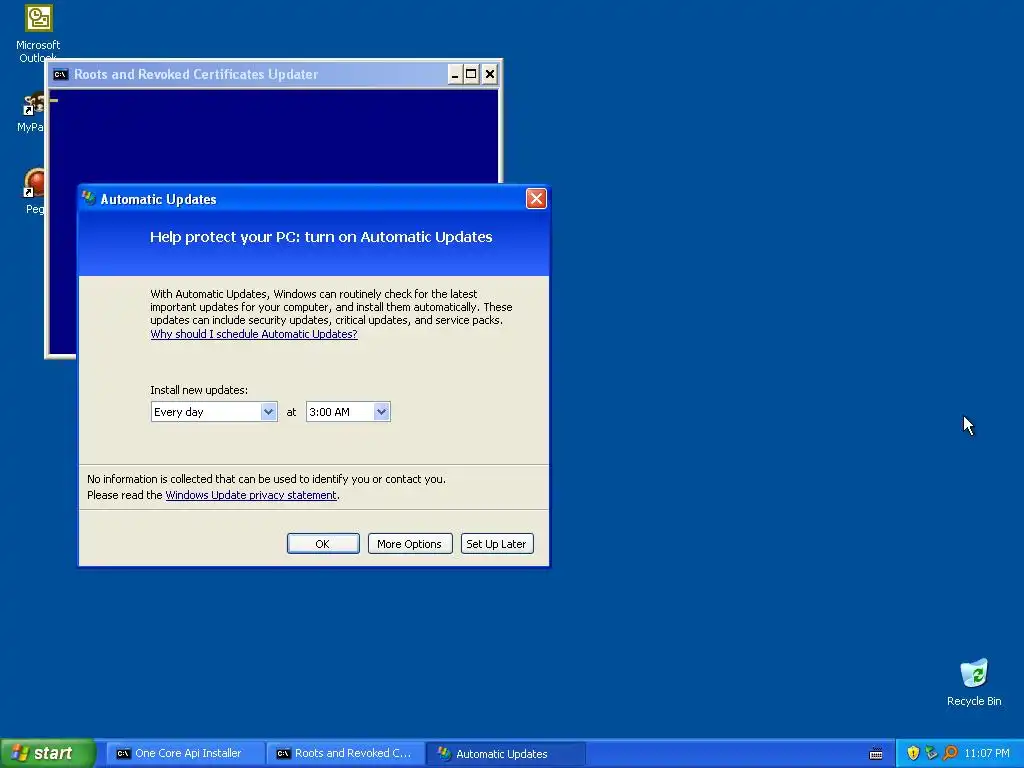The image size is (1024, 768).
Task: Click the 11:07 PM system clock
Action: tap(987, 753)
